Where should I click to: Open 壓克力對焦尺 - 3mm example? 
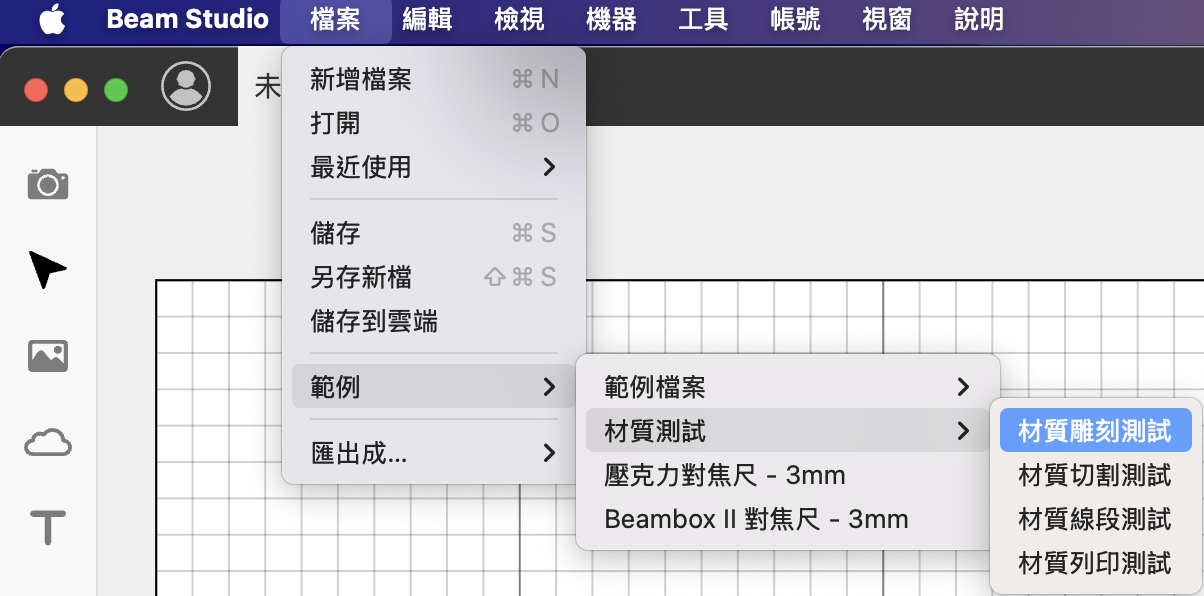(x=788, y=475)
